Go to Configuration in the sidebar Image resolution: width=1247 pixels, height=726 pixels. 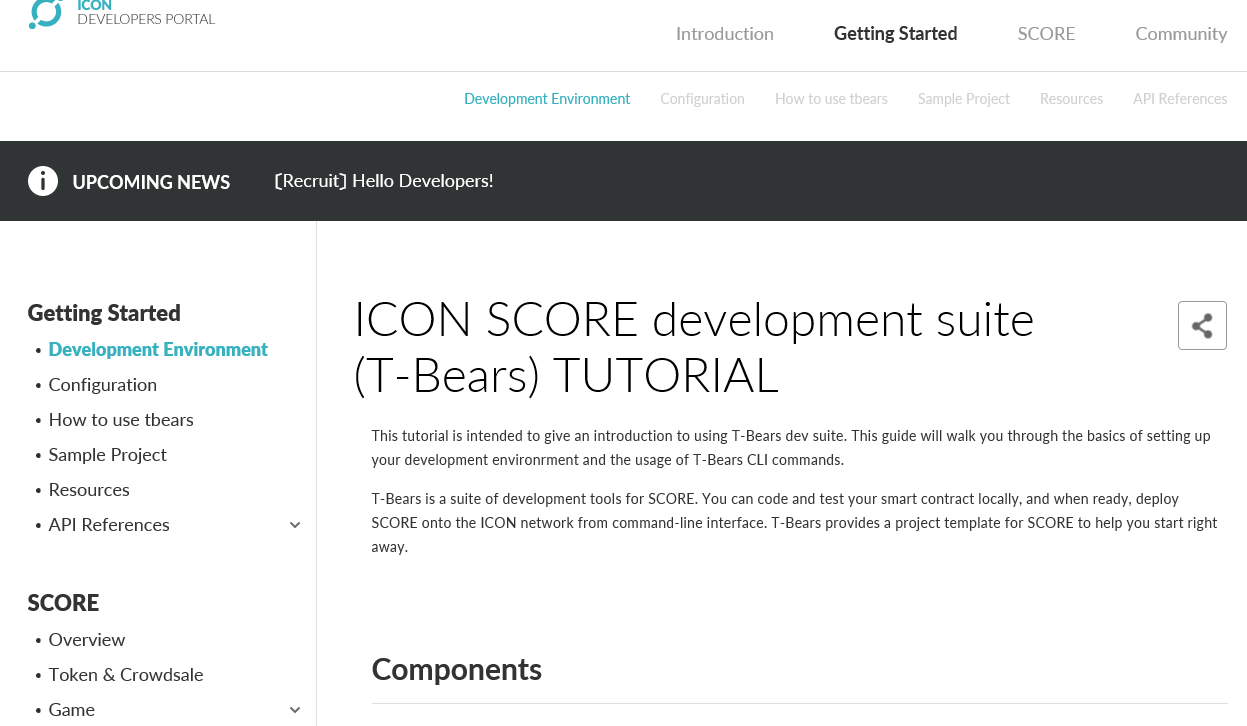(103, 385)
